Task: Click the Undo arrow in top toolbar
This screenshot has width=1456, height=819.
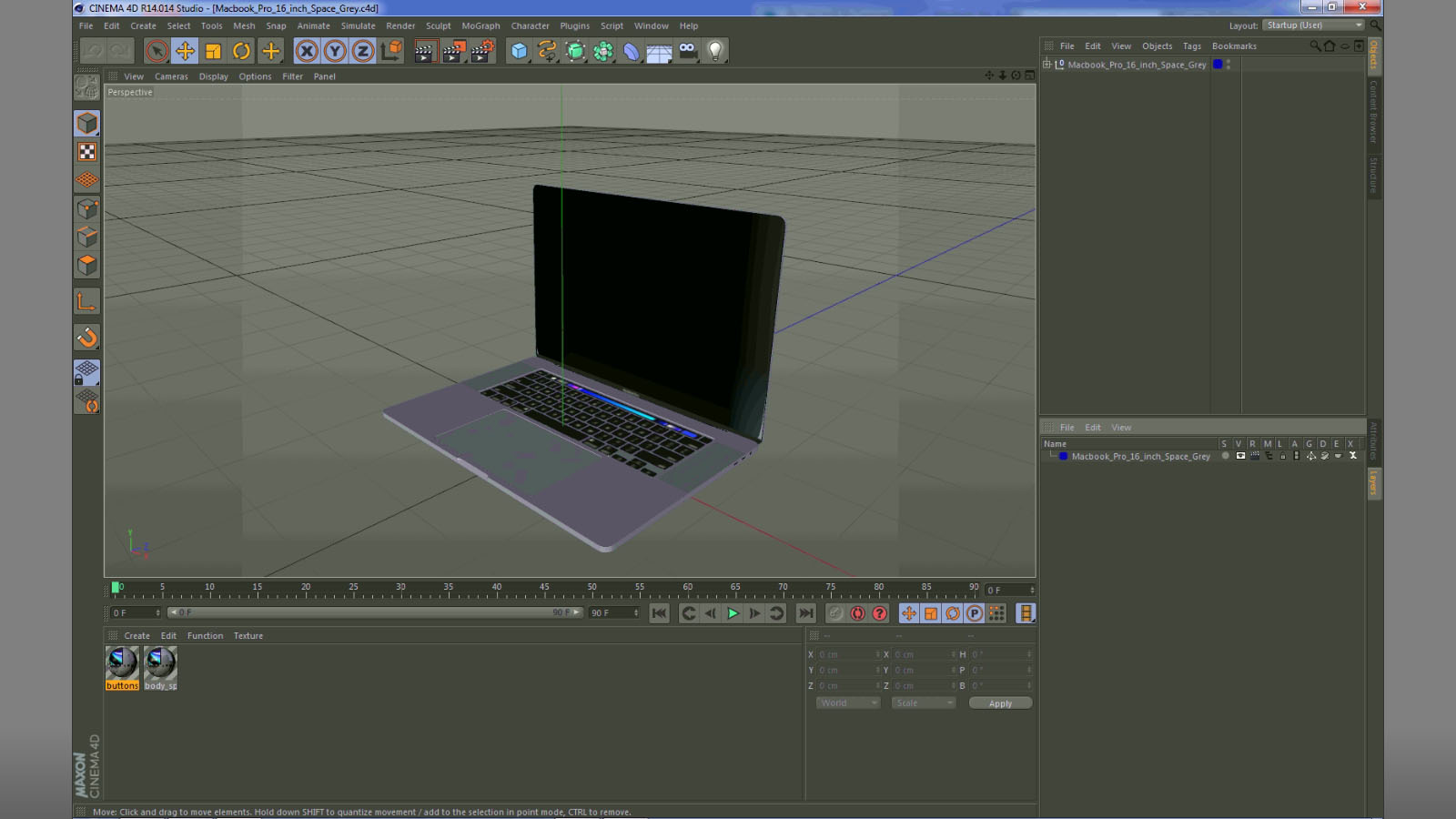Action: [94, 51]
